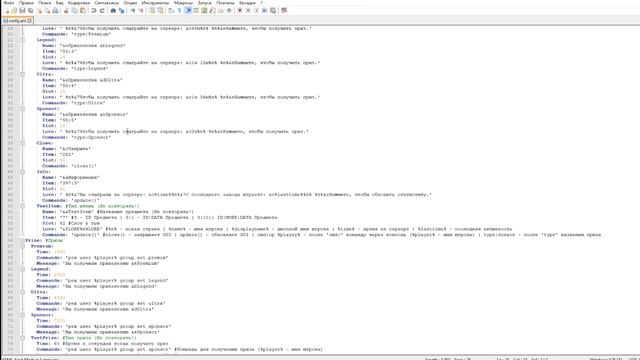Screen dimensions: 640x360
Task: Open the Вкладки menu
Action: click(x=247, y=3)
